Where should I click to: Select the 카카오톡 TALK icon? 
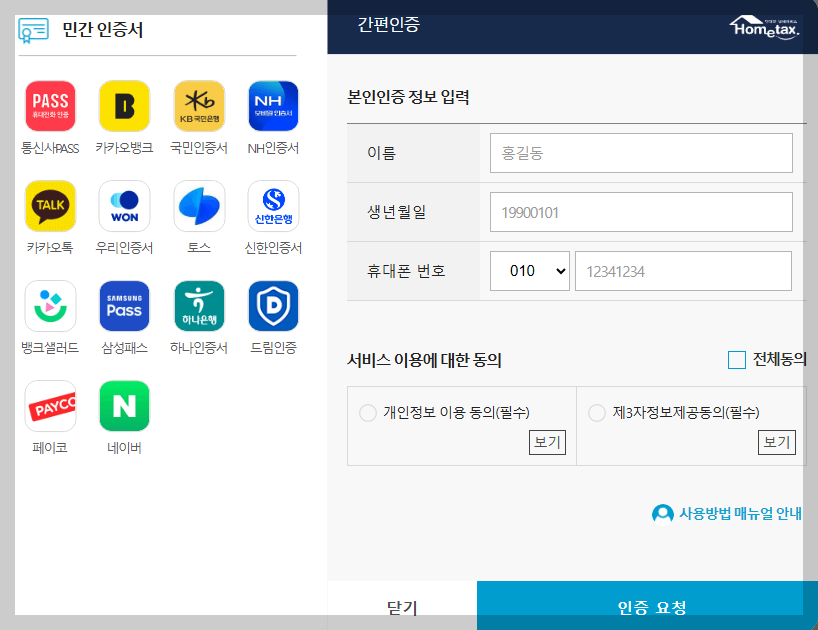coord(50,206)
